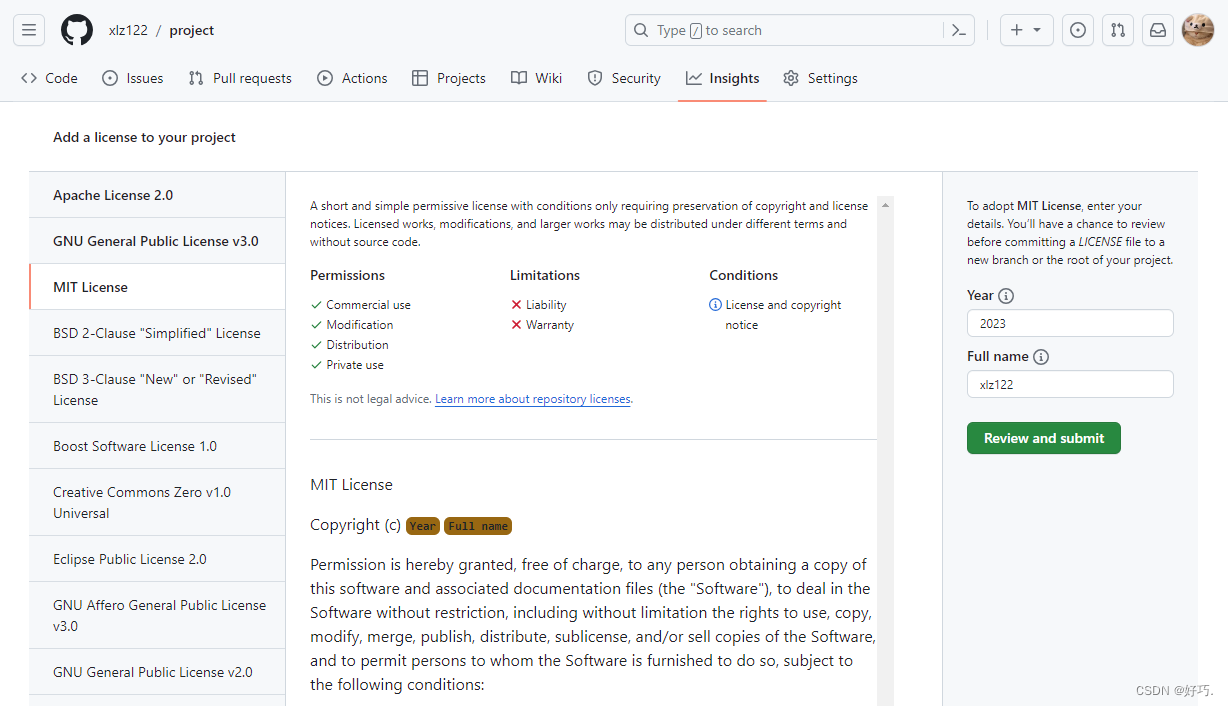Open the create new plus dropdown
This screenshot has width=1228, height=706.
(x=1025, y=30)
